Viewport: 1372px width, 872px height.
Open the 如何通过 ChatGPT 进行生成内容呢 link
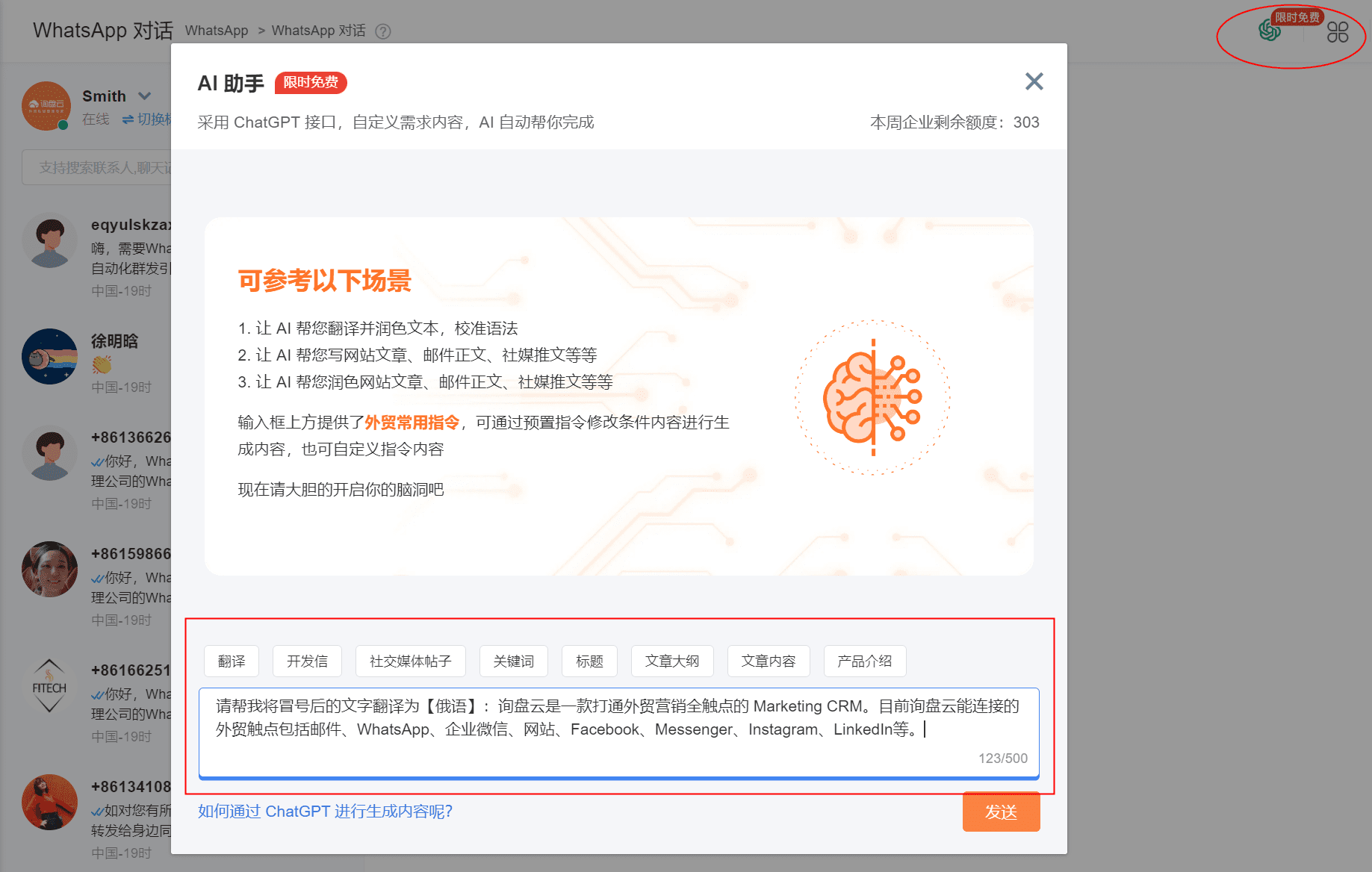[x=325, y=812]
